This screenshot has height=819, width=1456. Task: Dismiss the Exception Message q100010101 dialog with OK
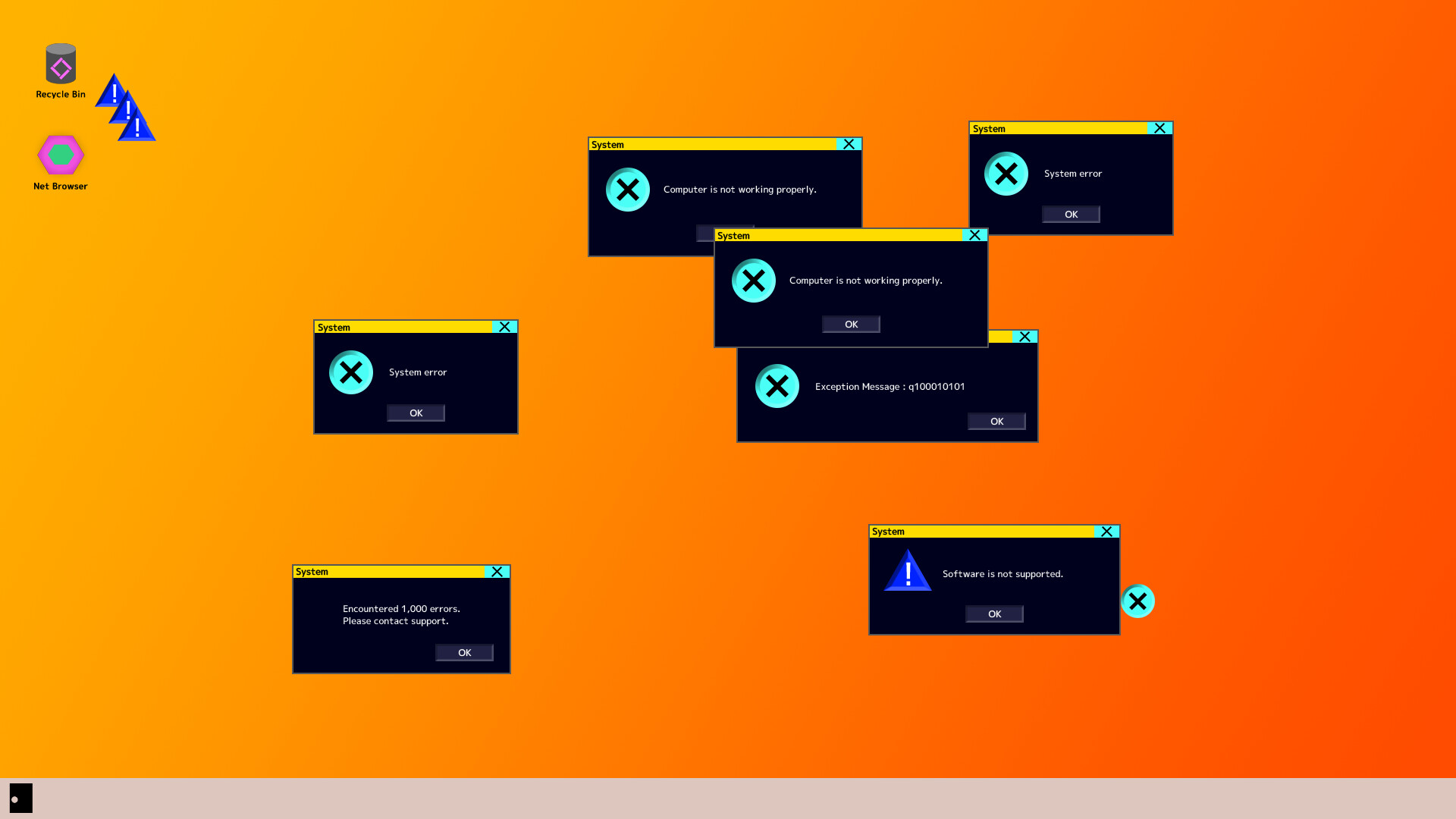pos(996,421)
